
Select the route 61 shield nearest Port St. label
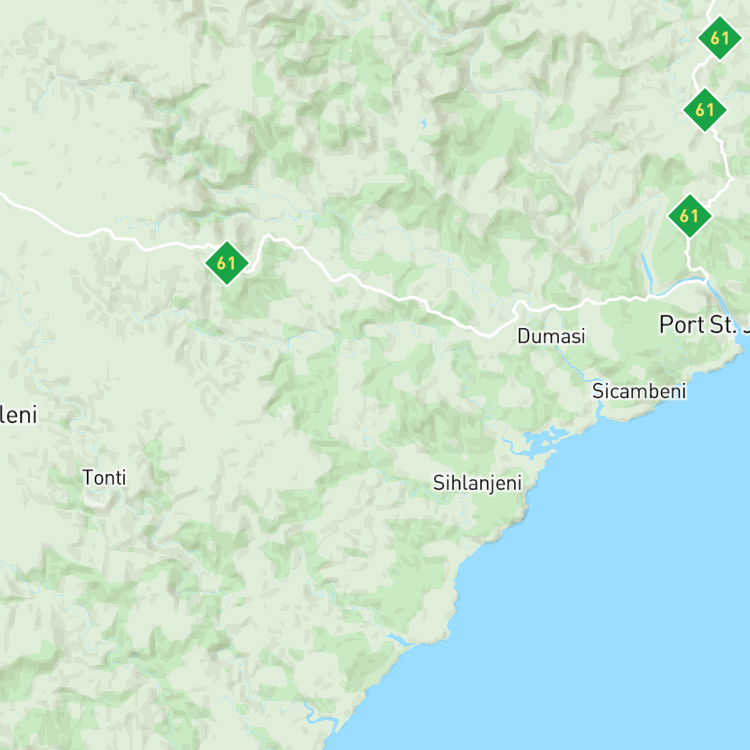(x=689, y=216)
